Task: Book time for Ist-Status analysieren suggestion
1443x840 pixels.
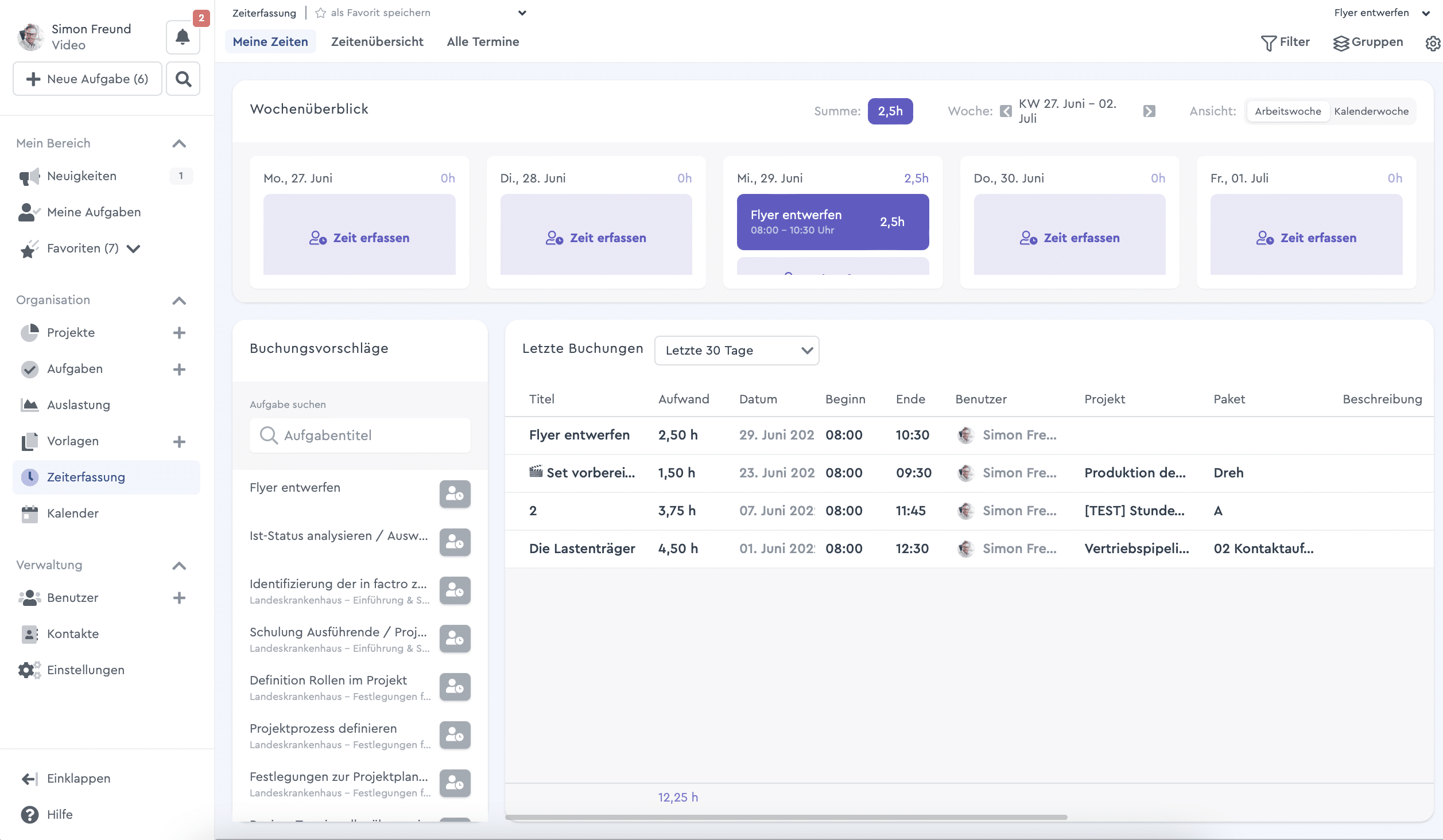Action: coord(455,542)
